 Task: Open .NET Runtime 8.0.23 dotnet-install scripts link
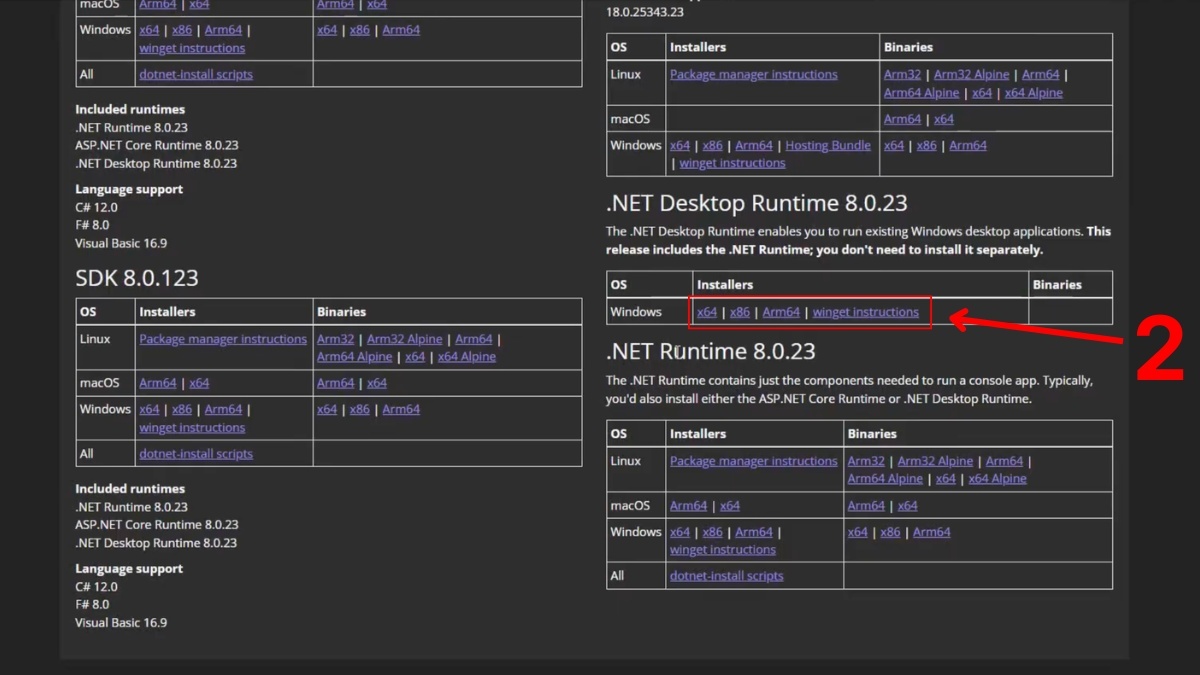(x=727, y=576)
